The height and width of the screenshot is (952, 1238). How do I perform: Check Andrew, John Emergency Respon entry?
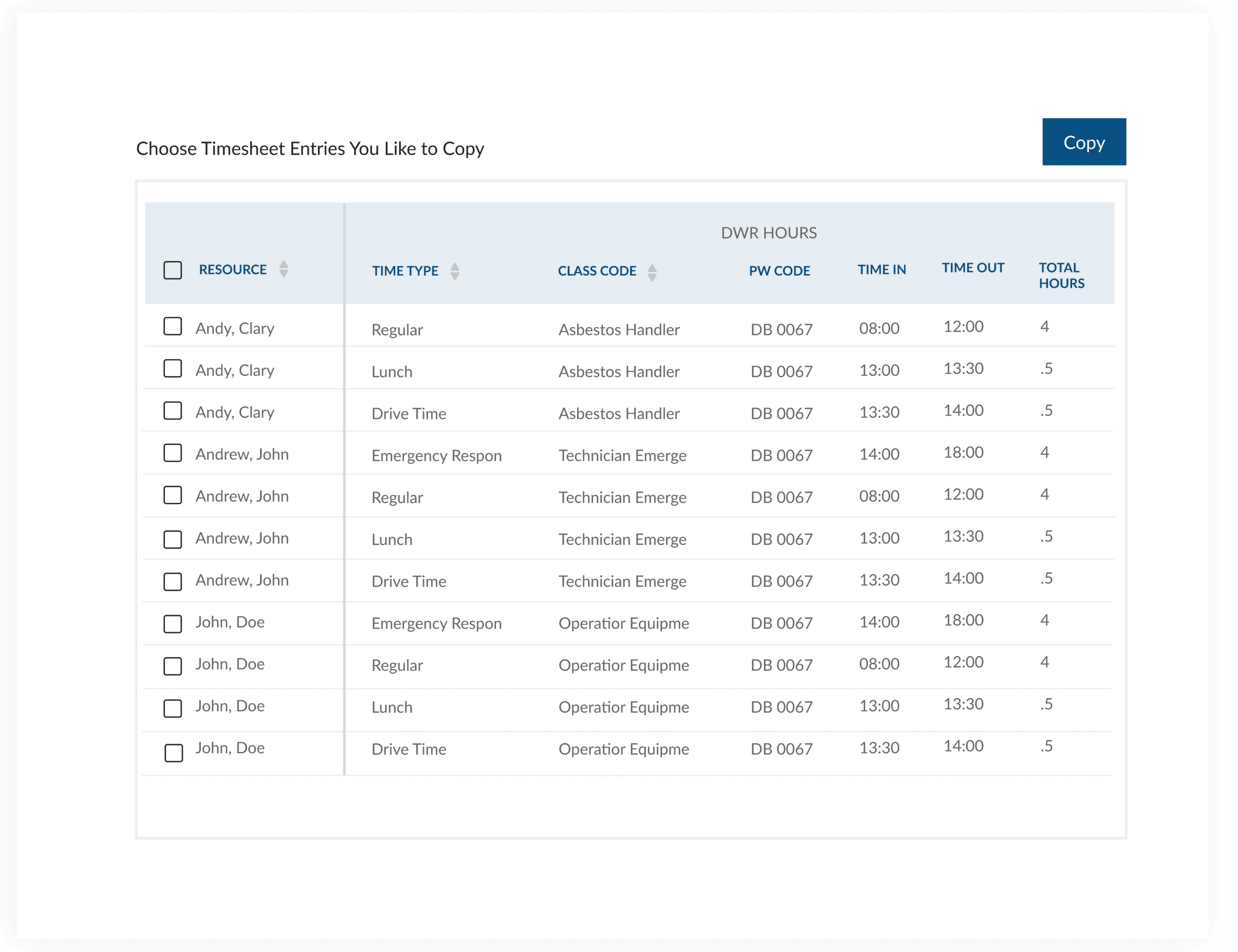click(173, 453)
